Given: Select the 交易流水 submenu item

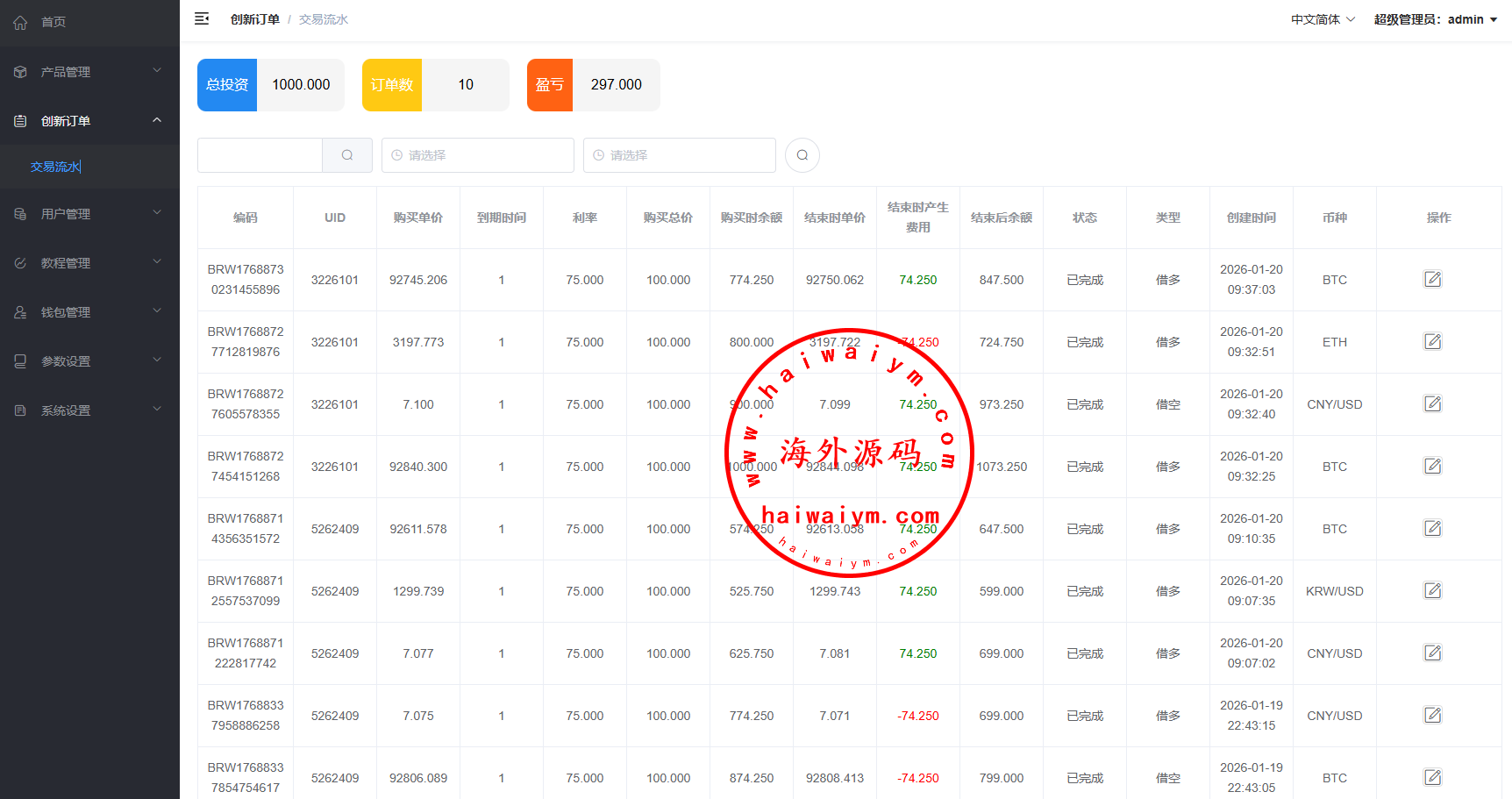Looking at the screenshot, I should (55, 167).
